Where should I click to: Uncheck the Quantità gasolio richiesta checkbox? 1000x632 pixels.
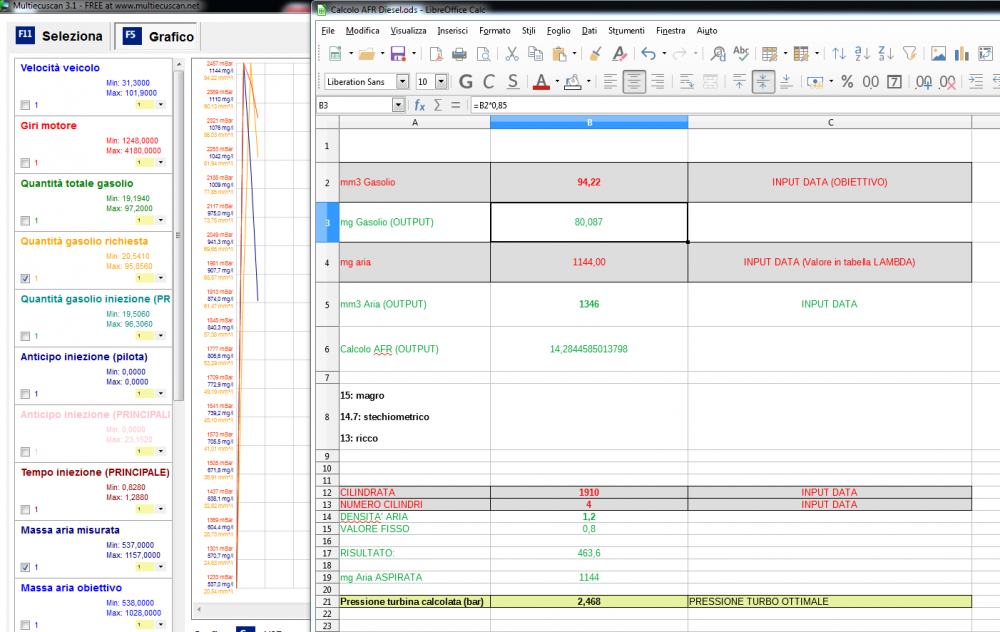25,279
